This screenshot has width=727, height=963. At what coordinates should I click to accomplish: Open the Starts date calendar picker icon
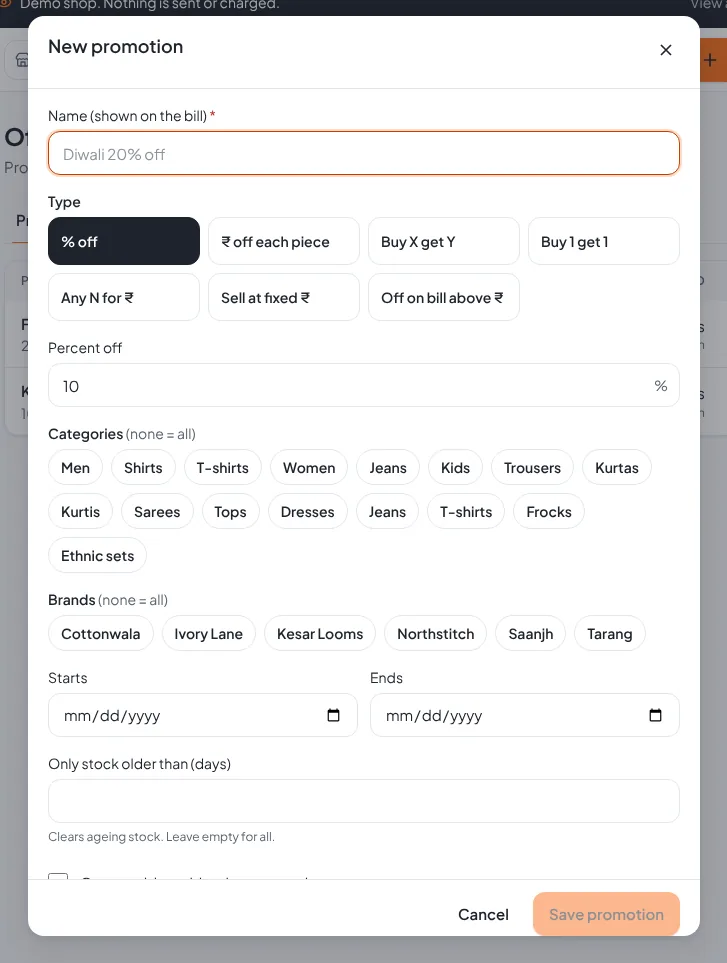[x=333, y=715]
